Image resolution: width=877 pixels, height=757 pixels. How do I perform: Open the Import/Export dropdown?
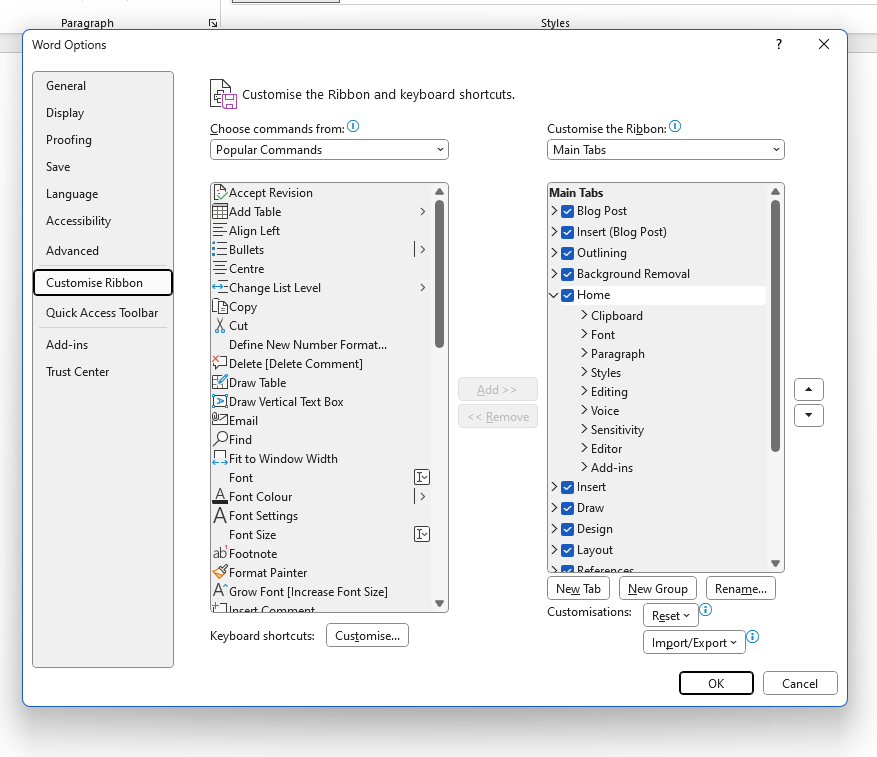click(x=694, y=642)
